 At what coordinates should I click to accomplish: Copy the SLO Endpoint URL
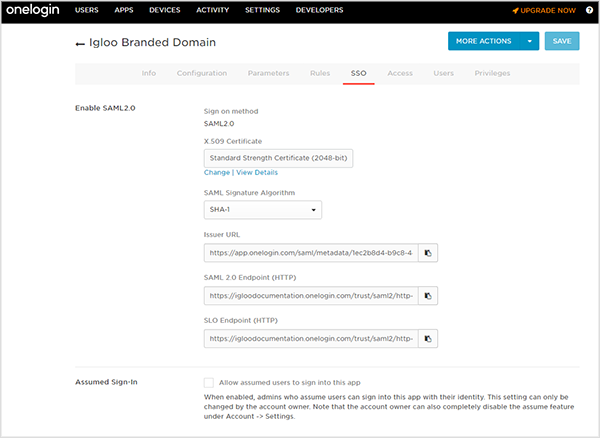pyautogui.click(x=427, y=339)
